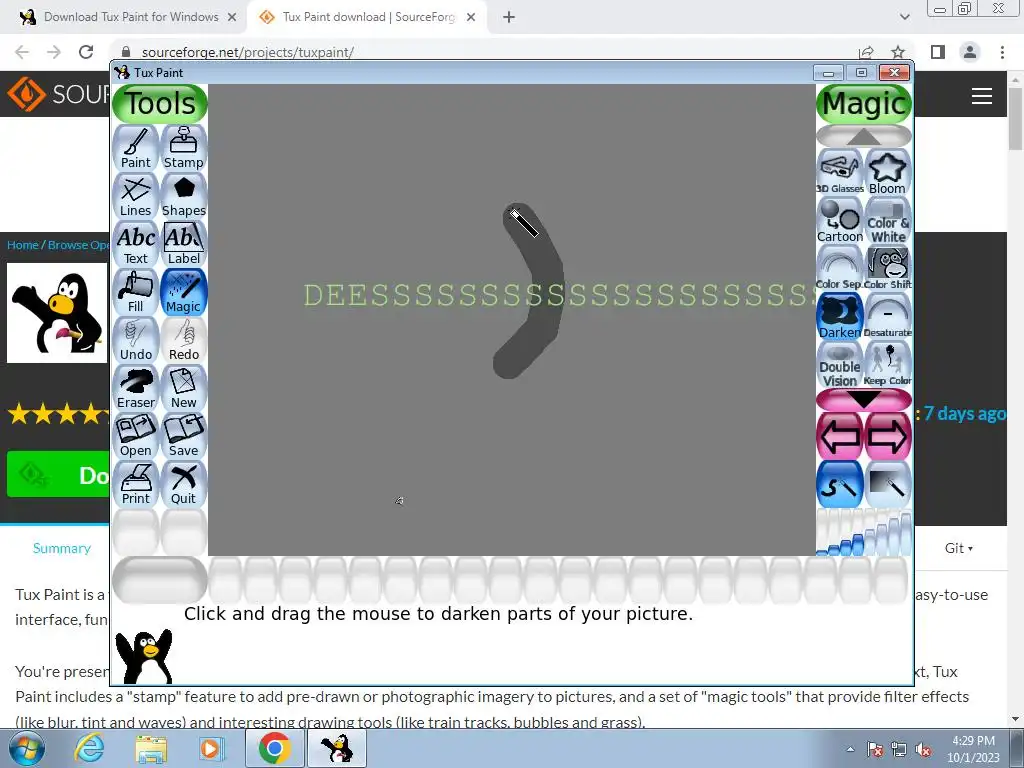Go back in Chrome history
The image size is (1024, 768).
tap(22, 52)
